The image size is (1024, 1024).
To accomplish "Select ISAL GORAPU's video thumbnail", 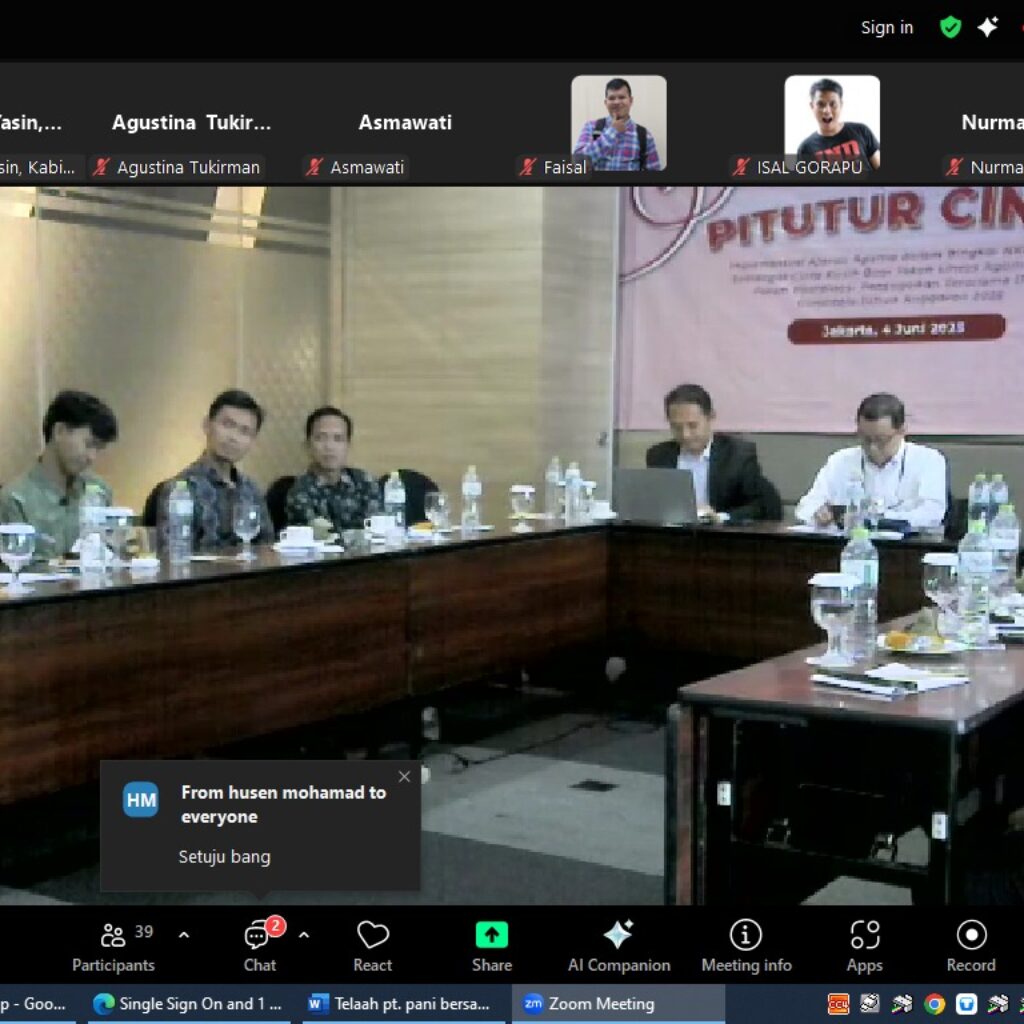I will pos(832,123).
